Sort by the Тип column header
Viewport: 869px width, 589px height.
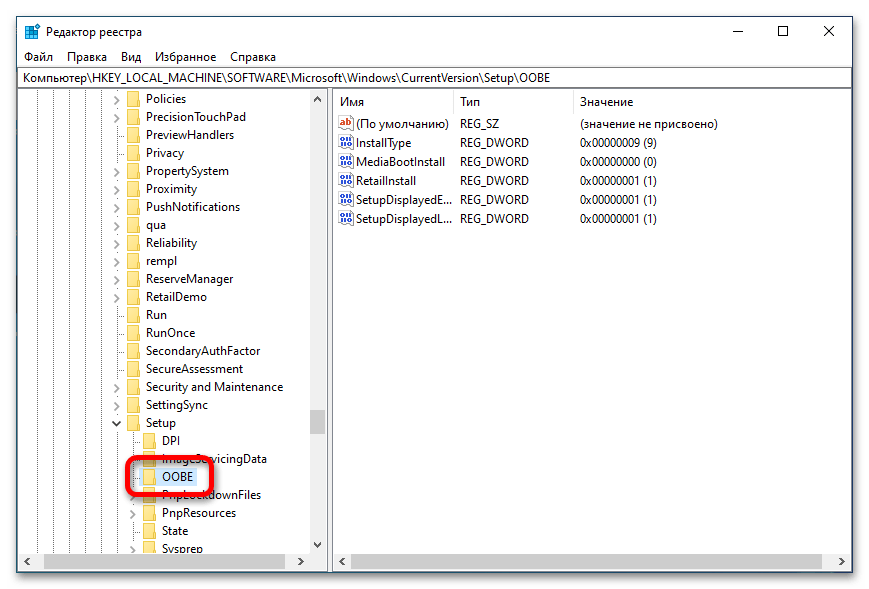tap(513, 102)
